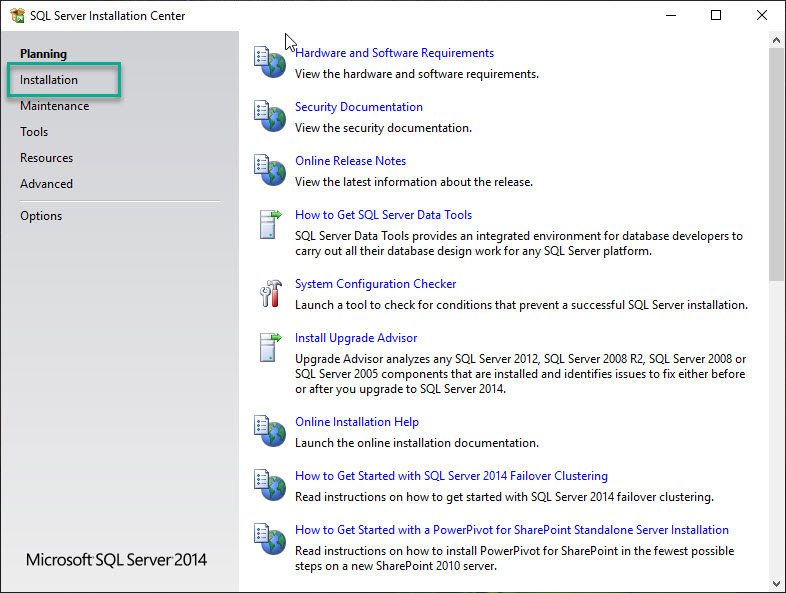
Task: Click the scrollbar down arrow
Action: 776,583
